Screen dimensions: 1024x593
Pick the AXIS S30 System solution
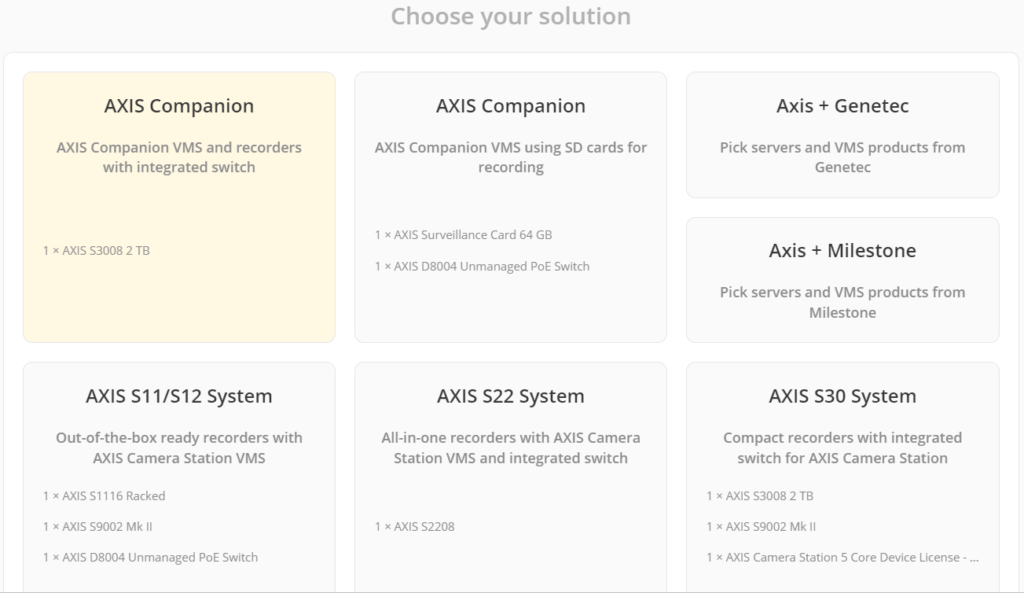point(843,470)
